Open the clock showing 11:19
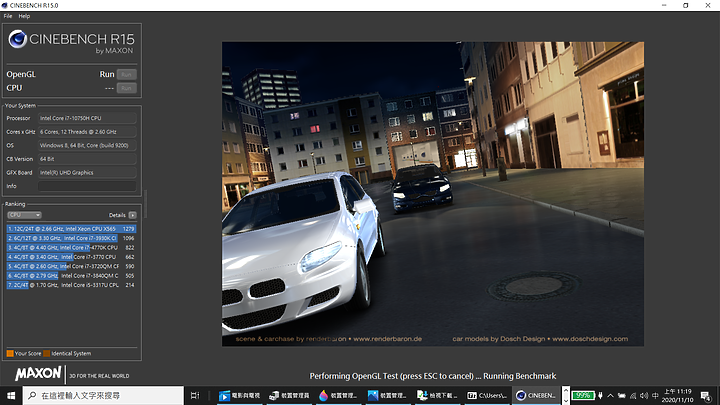 tap(677, 395)
